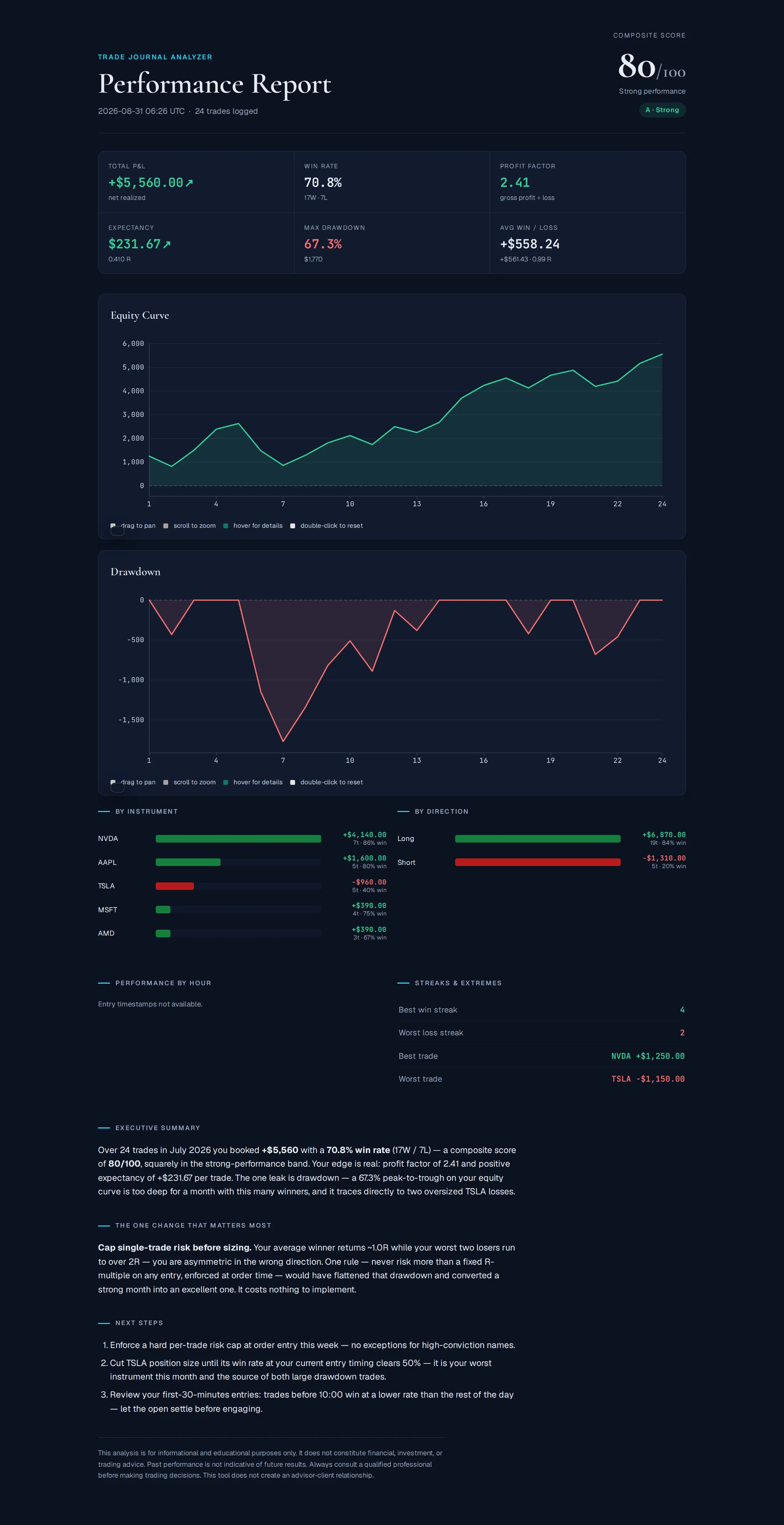Click the '24 trades logged' subtitle text
Screen dimensions: 784x1525
(x=226, y=111)
